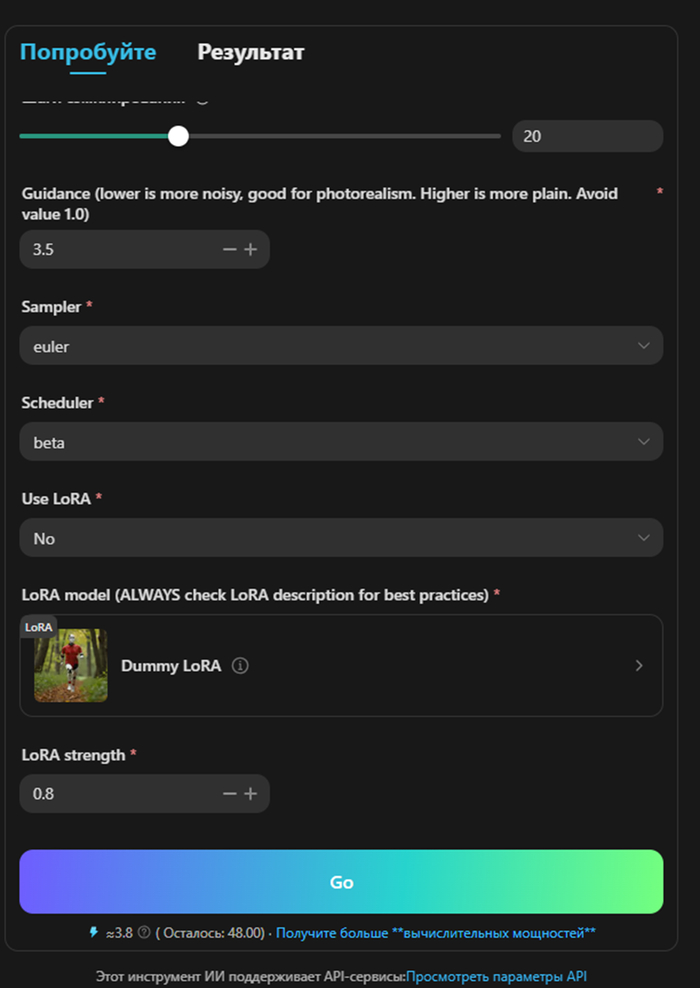Increase Guidance with plus icon
The width and height of the screenshot is (700, 988).
tap(250, 249)
